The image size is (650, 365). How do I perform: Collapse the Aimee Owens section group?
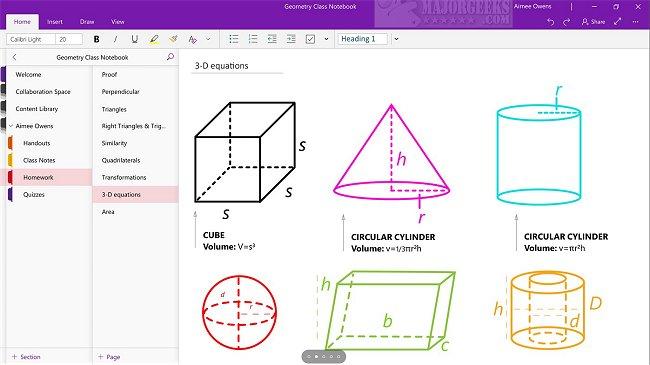11,126
